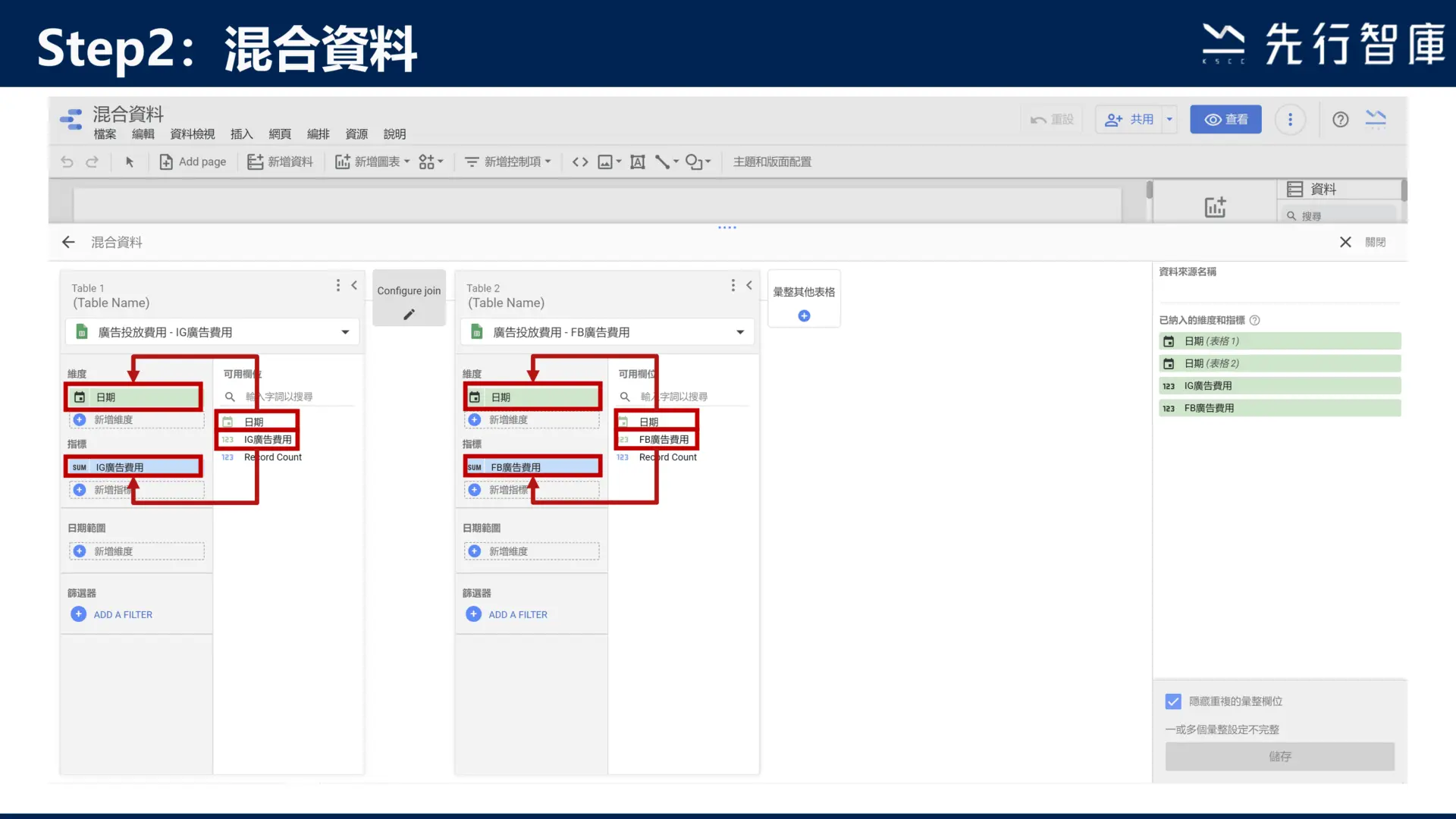
Task: Click the 儲存 save button
Action: point(1280,756)
